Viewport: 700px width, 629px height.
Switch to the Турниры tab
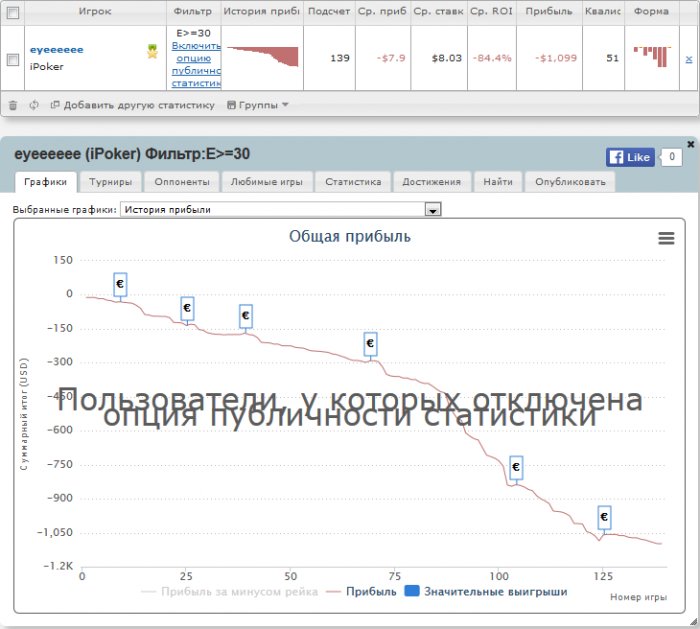tap(111, 182)
